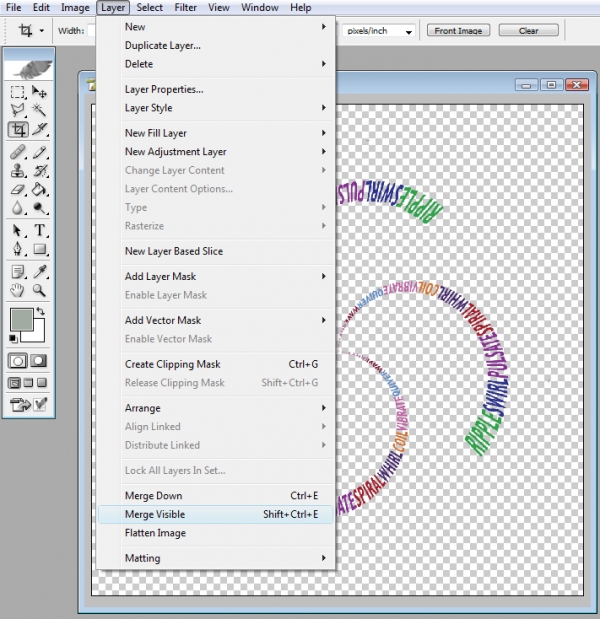Viewport: 600px width, 619px height.
Task: Expand the Layer Style submenu
Action: pos(216,108)
